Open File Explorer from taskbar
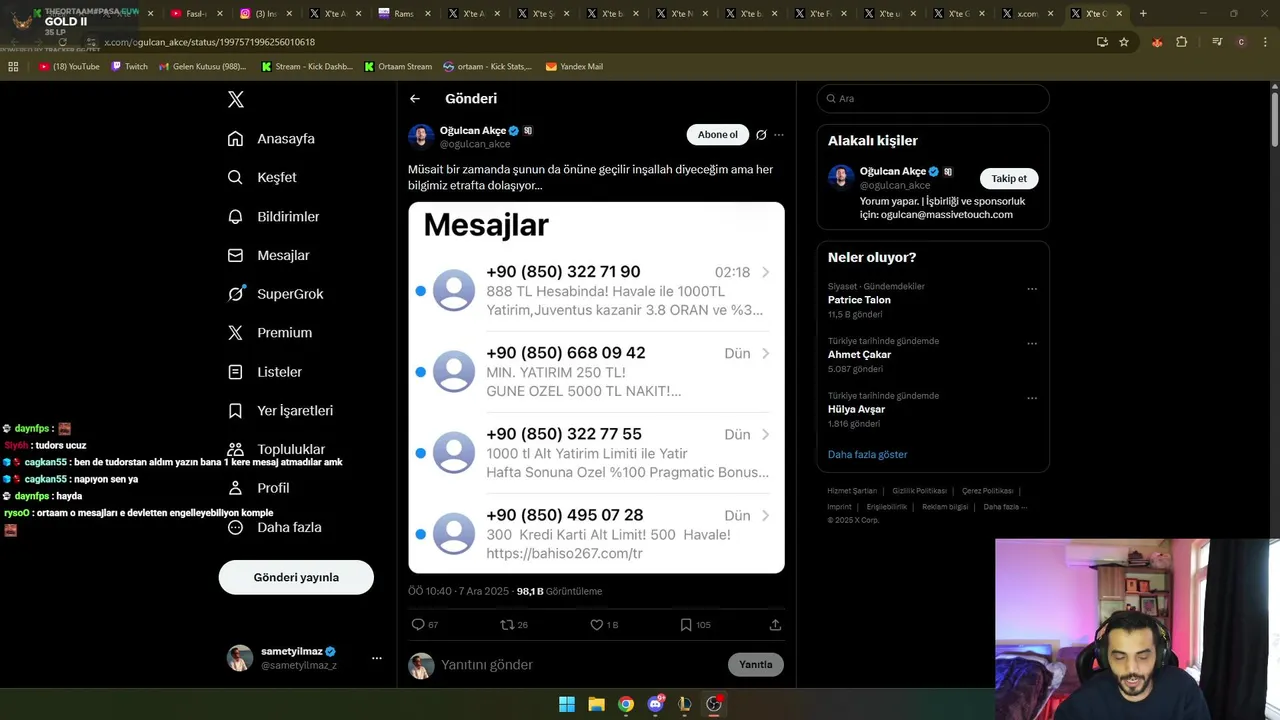1280x720 pixels. click(x=596, y=704)
